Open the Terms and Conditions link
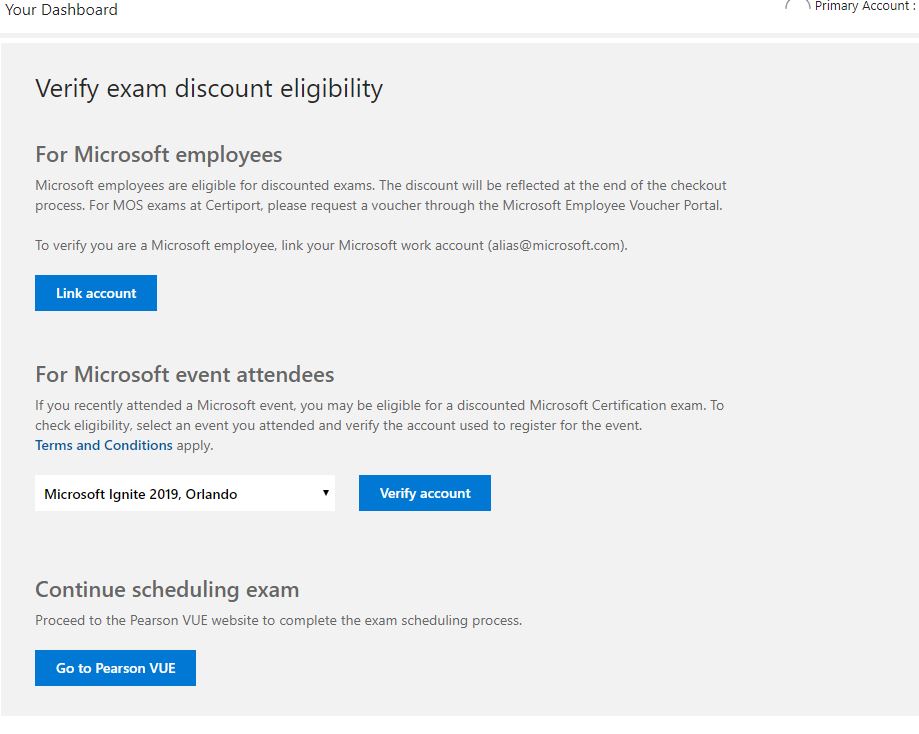The width and height of the screenshot is (919, 734). 104,445
